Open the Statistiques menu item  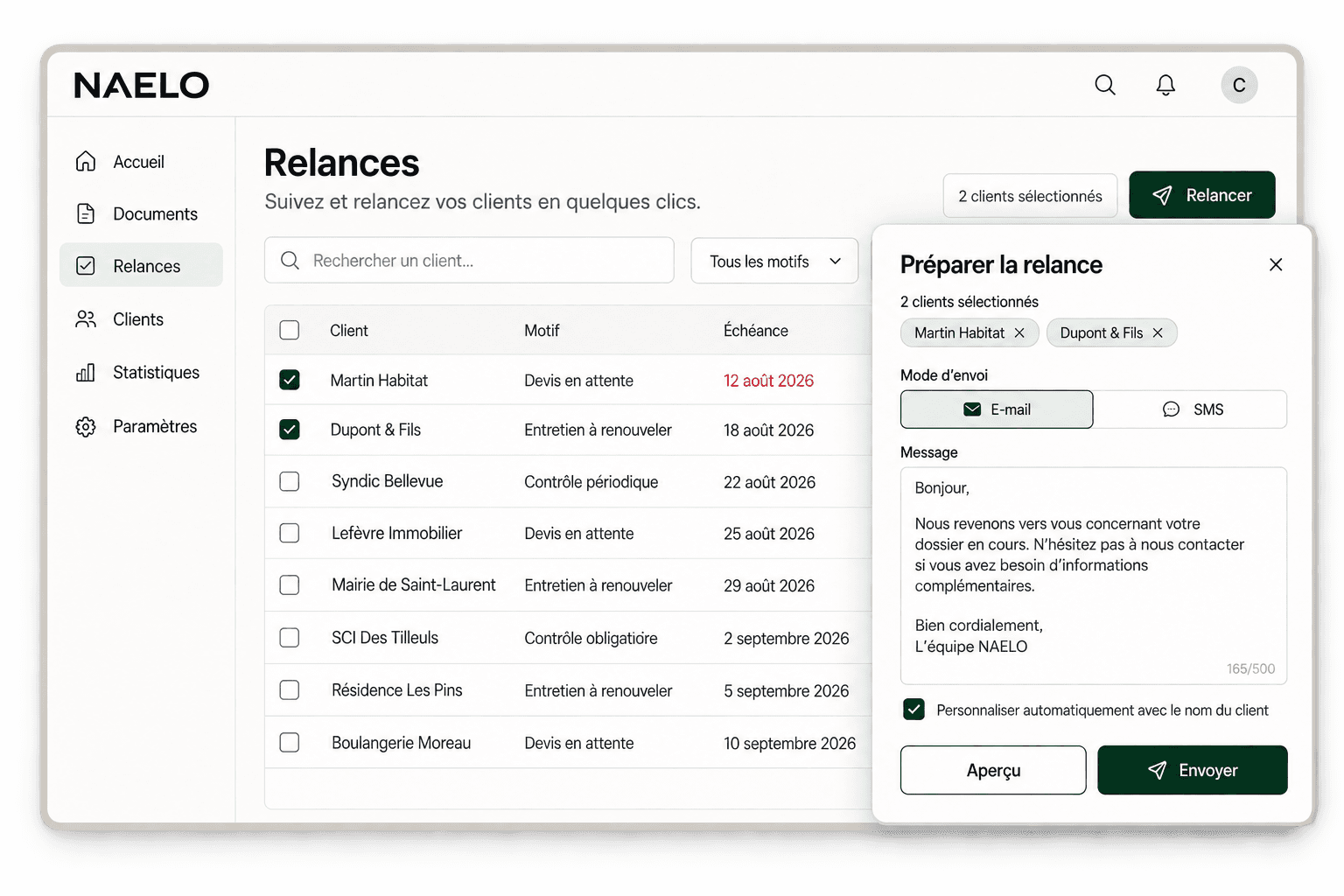pyautogui.click(x=141, y=373)
